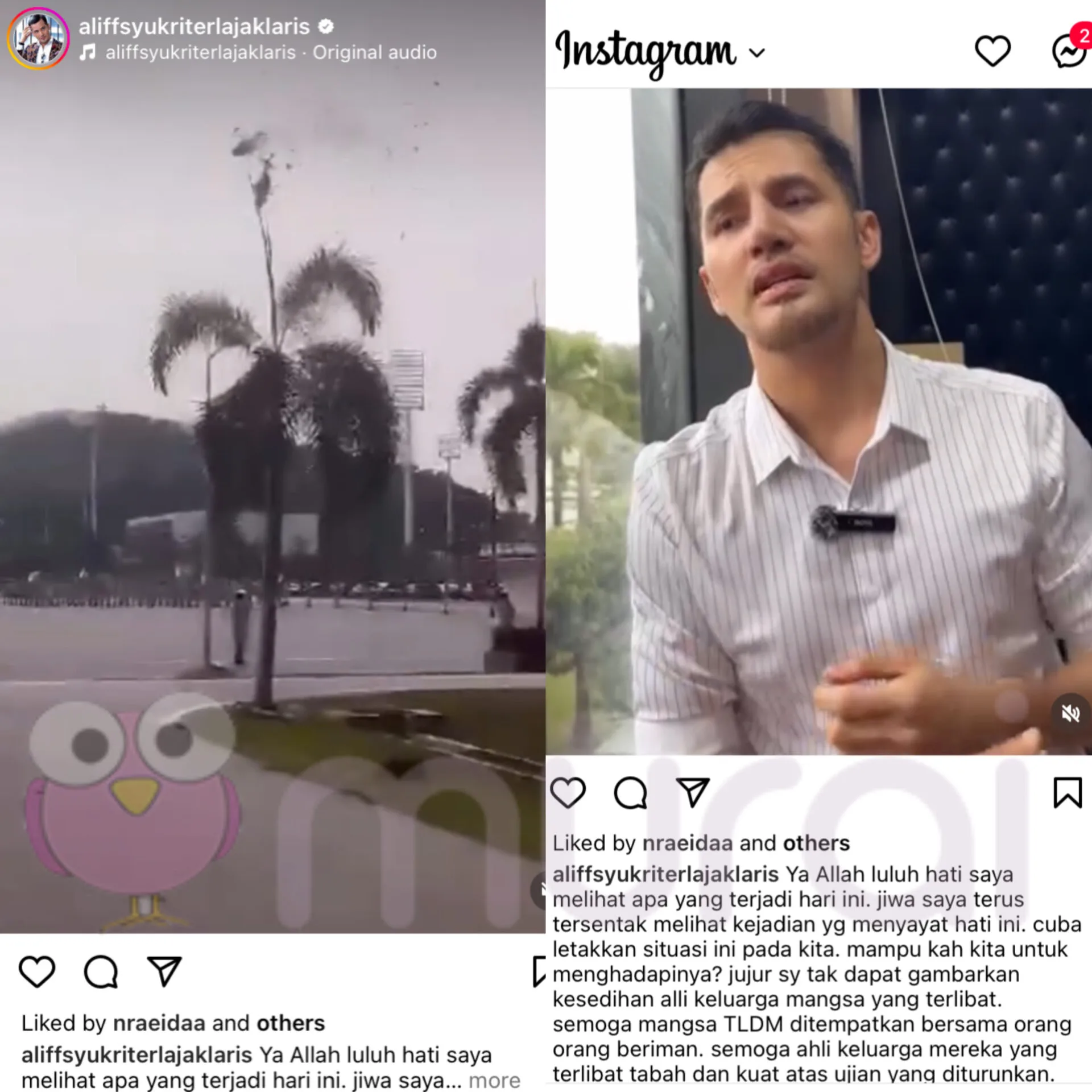Viewport: 1092px width, 1092px height.
Task: Like the left post with heart icon
Action: point(37,971)
